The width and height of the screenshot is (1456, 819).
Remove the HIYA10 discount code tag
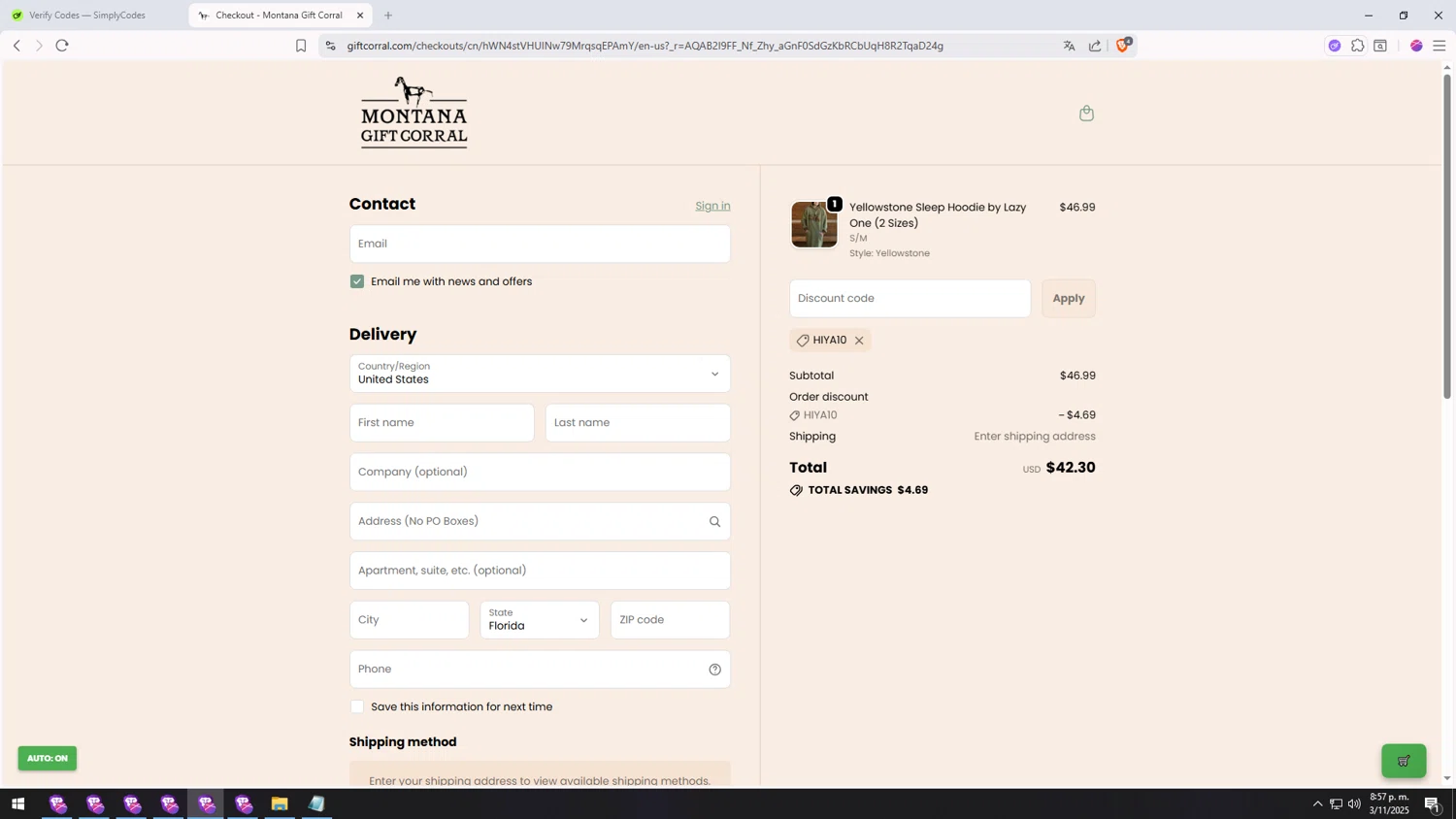[859, 341]
